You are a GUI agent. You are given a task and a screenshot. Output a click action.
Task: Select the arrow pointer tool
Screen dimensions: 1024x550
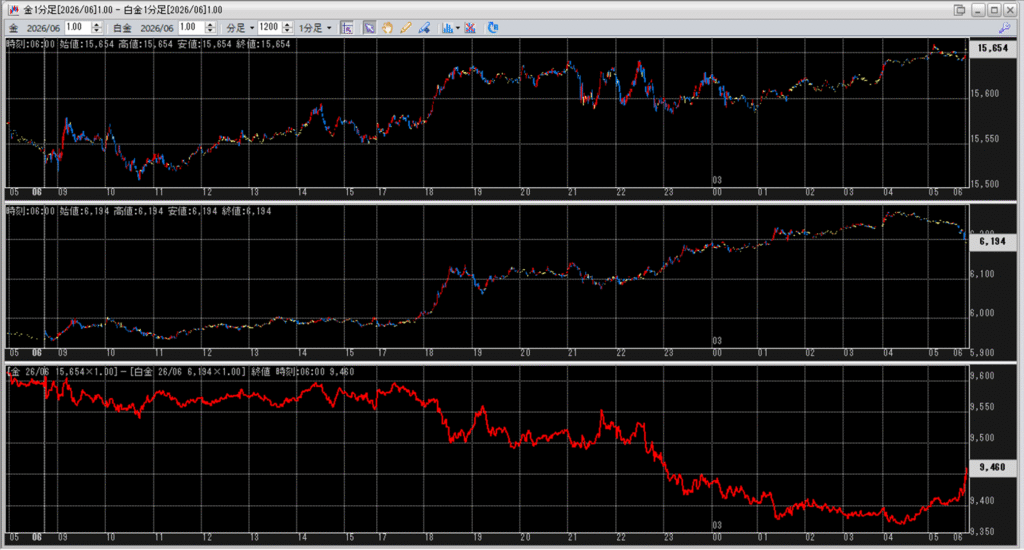[x=369, y=28]
